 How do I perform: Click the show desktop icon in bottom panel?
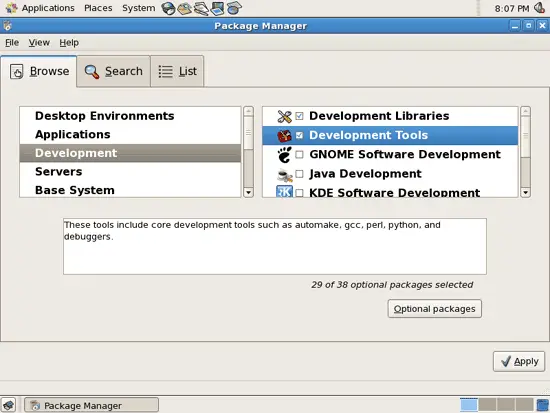click(8, 405)
